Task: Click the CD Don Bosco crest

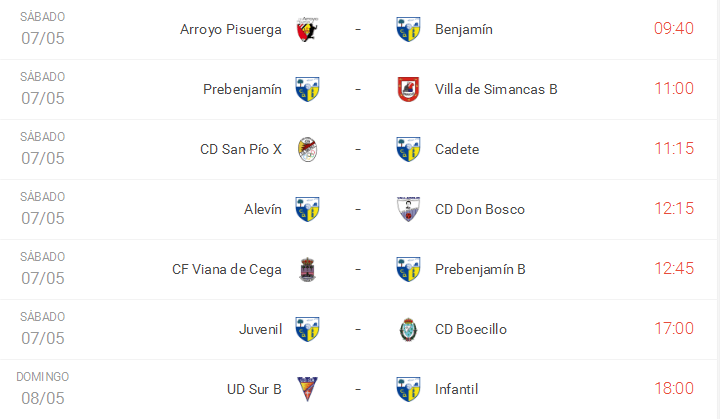Action: tap(407, 209)
